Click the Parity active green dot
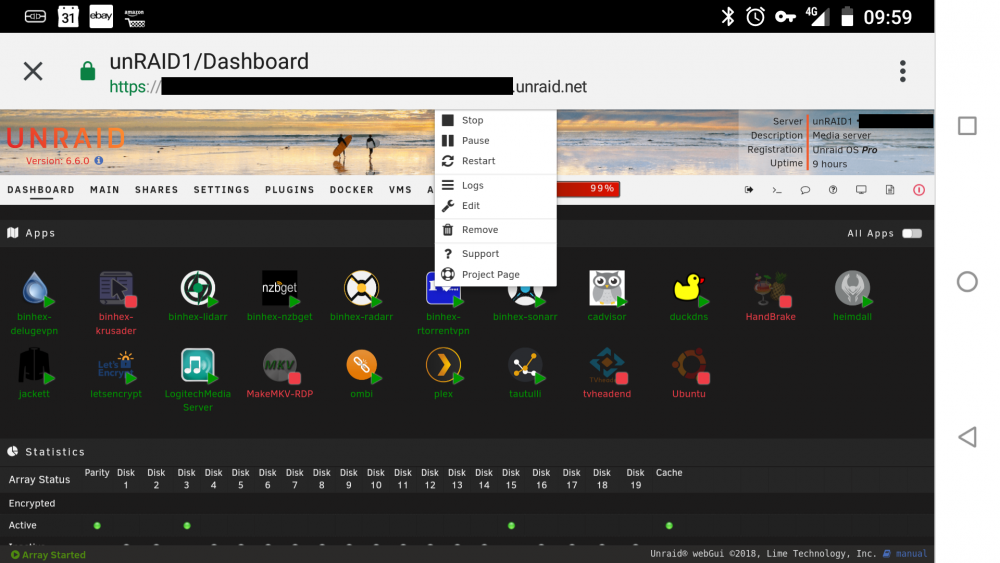This screenshot has width=1000, height=563. [x=97, y=525]
